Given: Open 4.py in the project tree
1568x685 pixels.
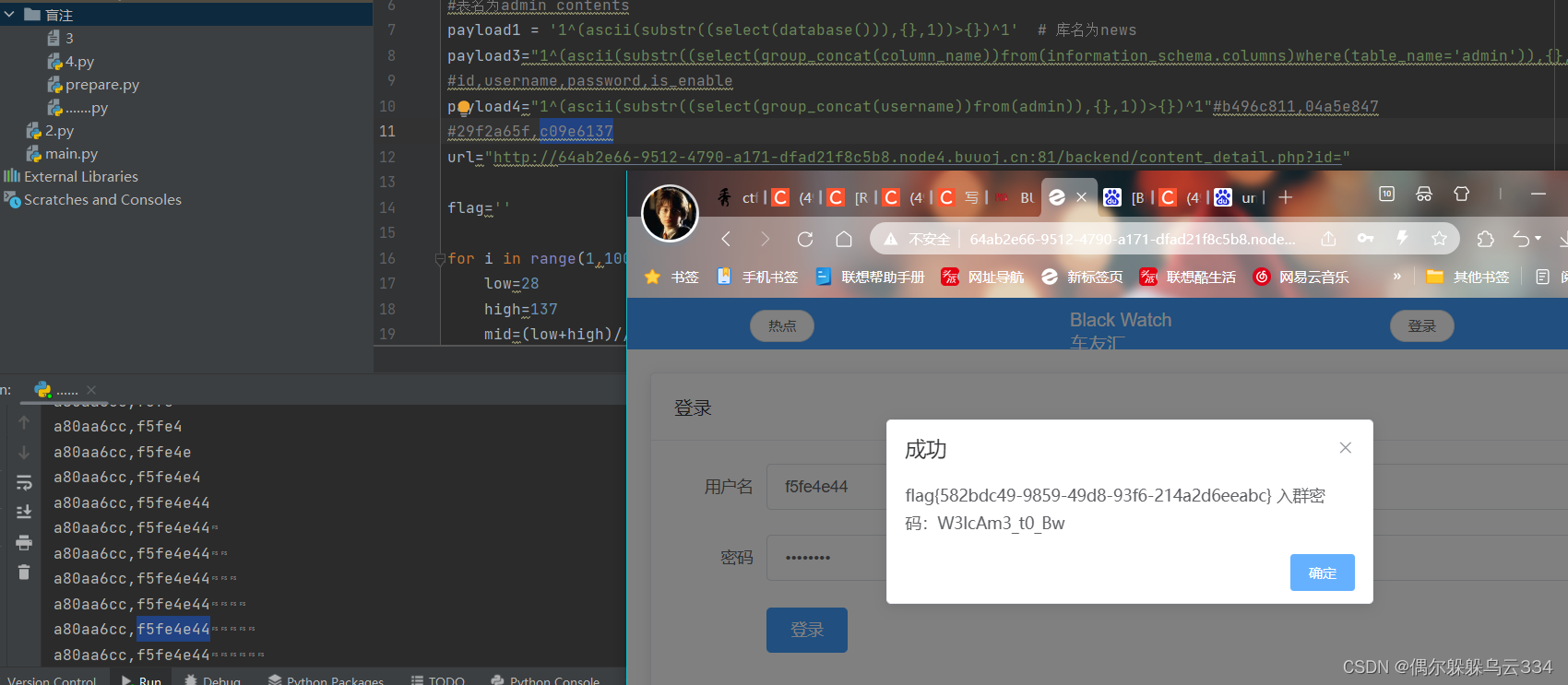Looking at the screenshot, I should [x=71, y=62].
